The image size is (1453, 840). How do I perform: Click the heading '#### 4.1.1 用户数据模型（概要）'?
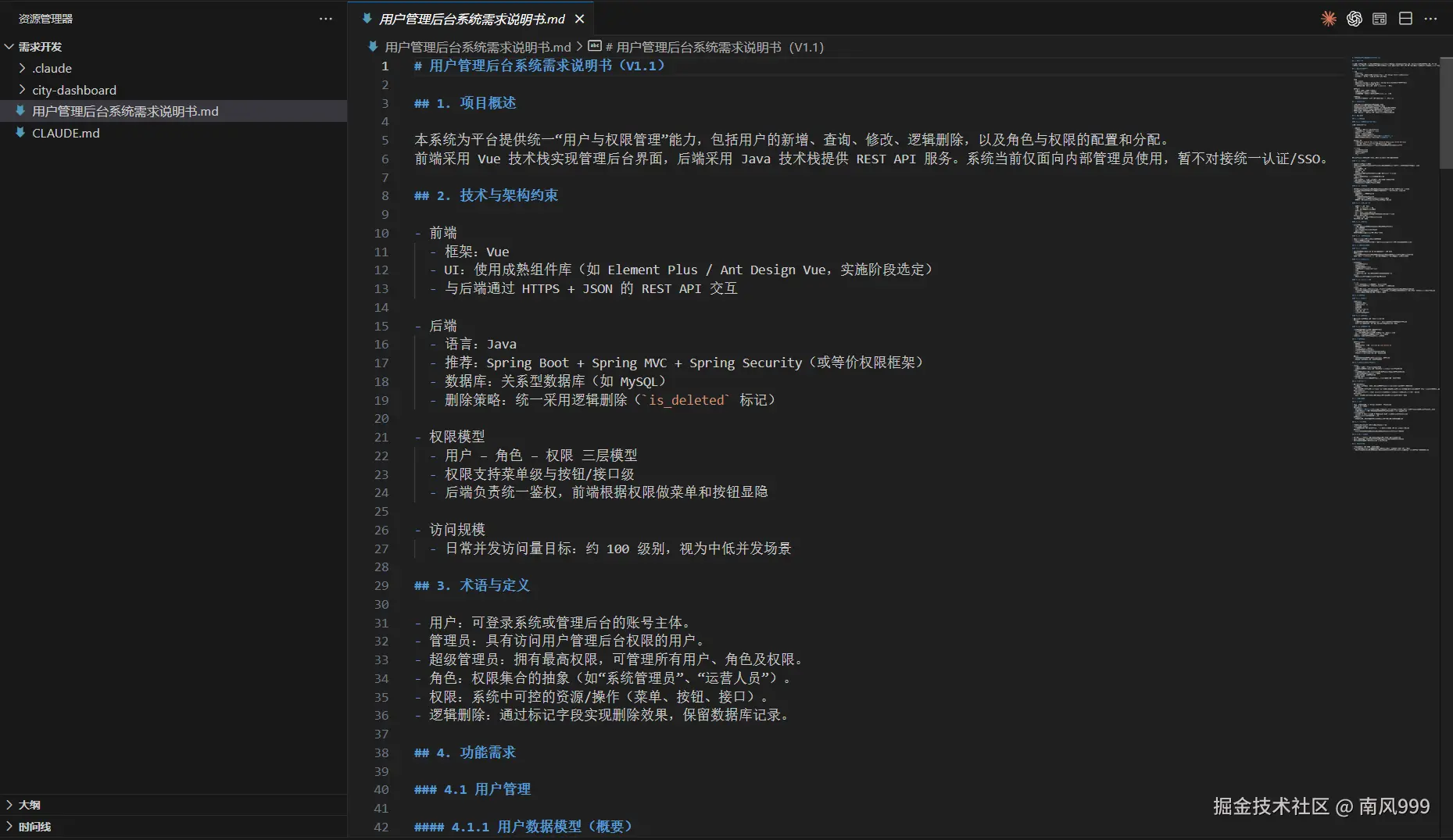523,827
